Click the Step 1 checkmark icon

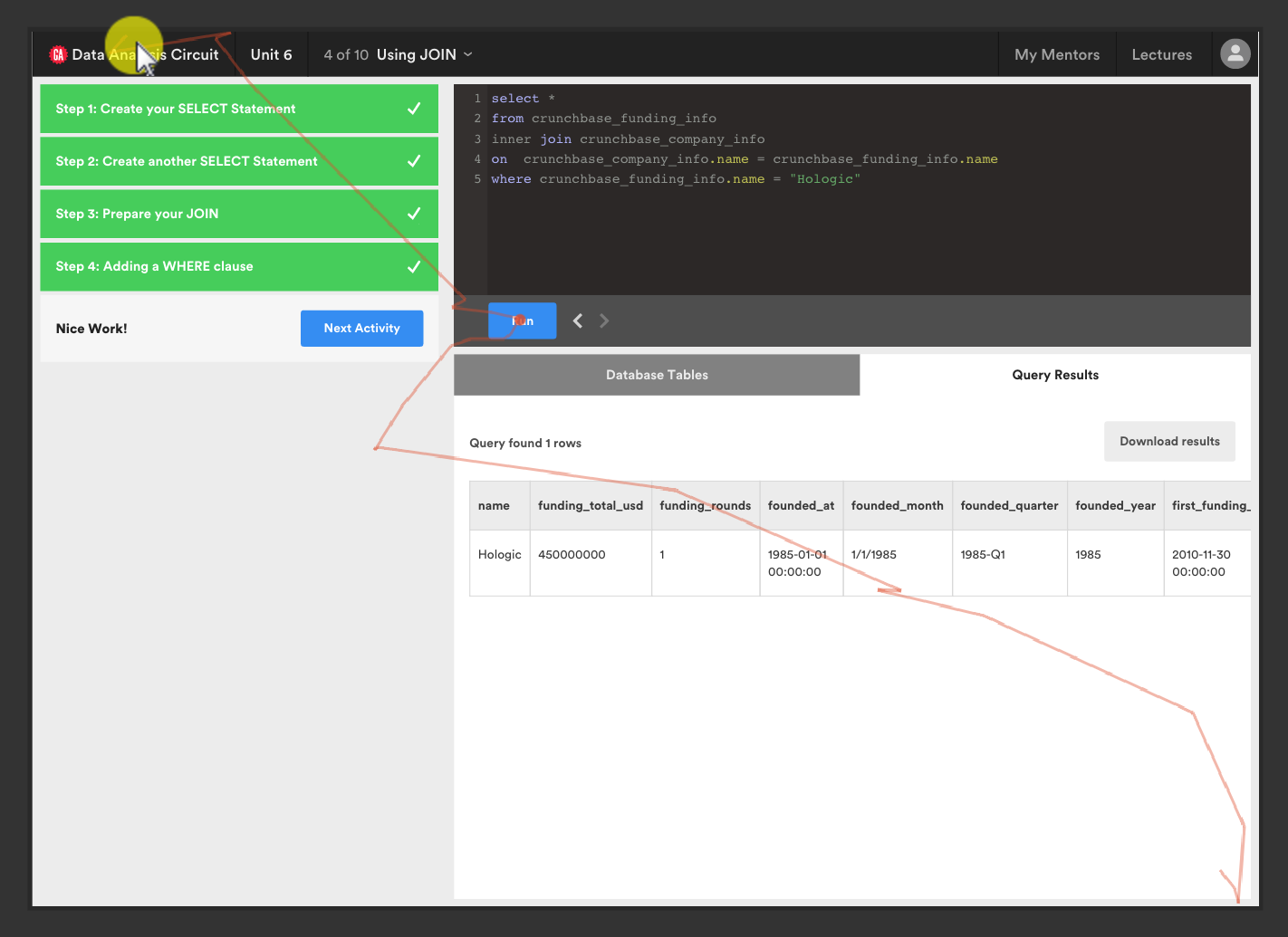pos(414,109)
